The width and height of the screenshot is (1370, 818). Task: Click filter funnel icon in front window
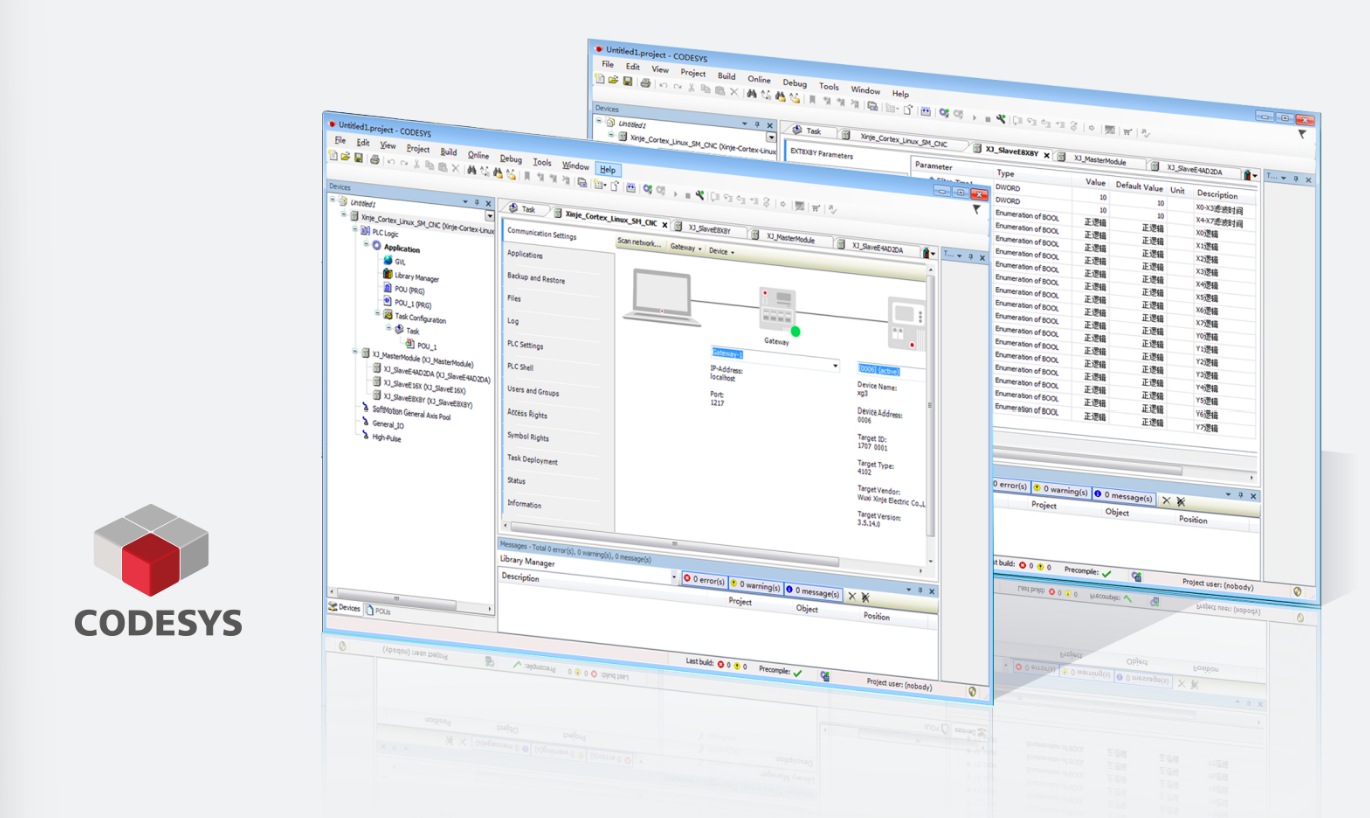point(976,209)
